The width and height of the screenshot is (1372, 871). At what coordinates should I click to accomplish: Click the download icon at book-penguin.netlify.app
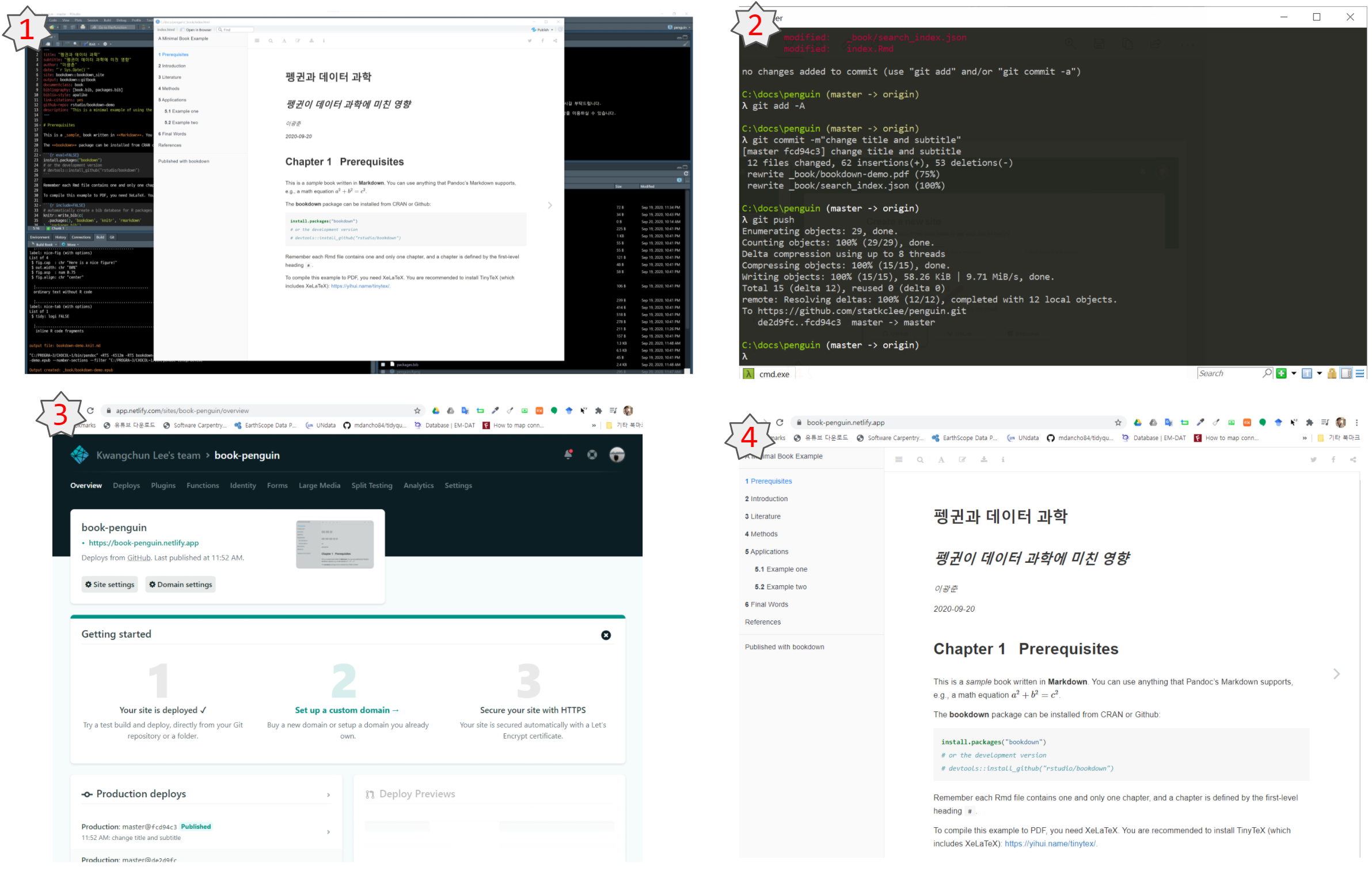click(984, 460)
